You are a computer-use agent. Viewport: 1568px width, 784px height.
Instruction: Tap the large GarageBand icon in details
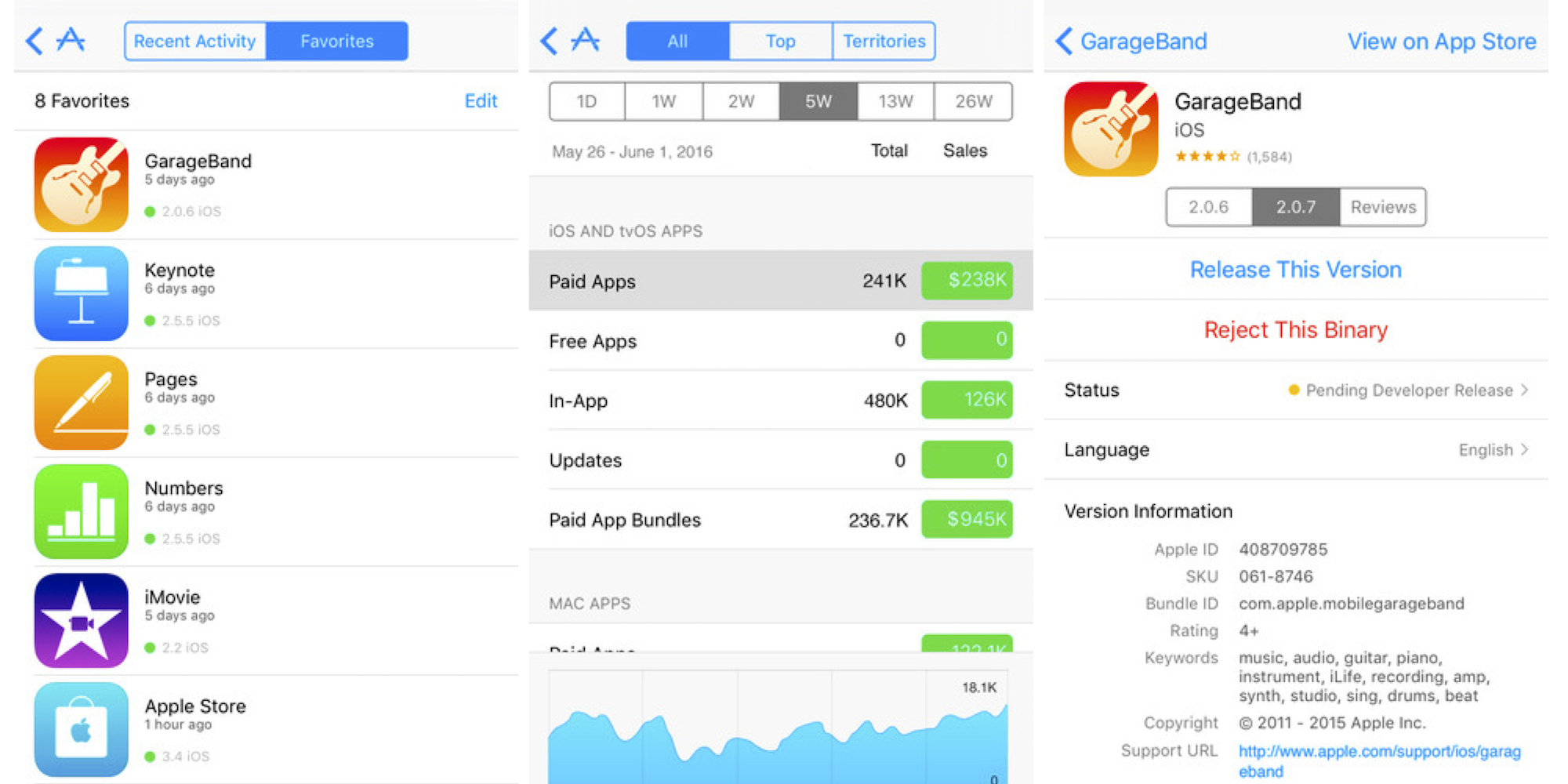coord(1110,129)
